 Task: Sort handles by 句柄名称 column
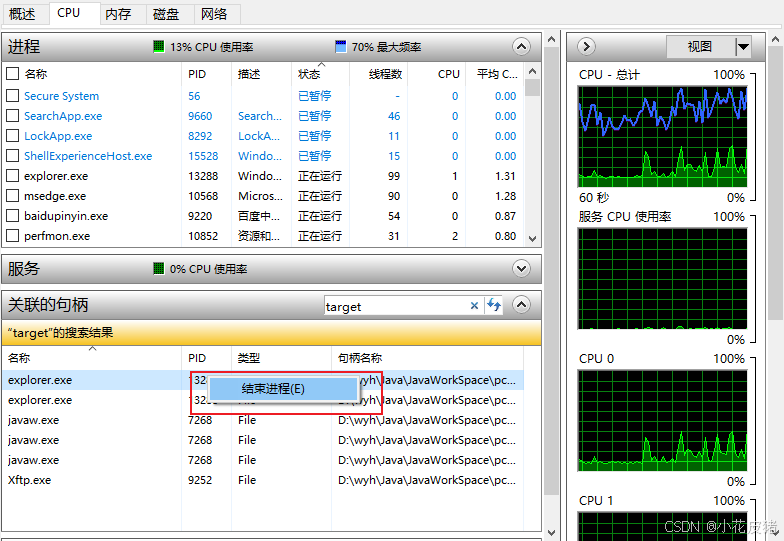point(360,358)
